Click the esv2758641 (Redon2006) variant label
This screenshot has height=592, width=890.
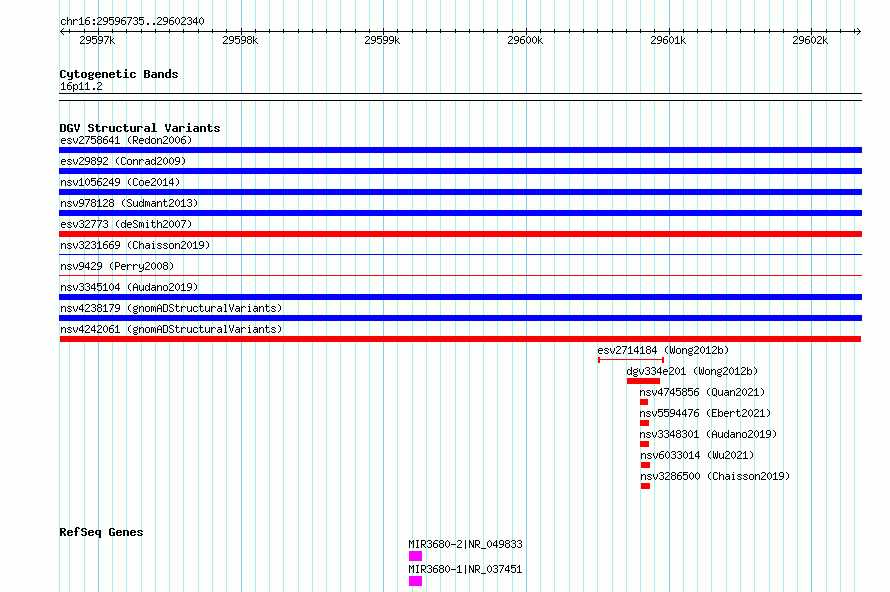coord(126,140)
